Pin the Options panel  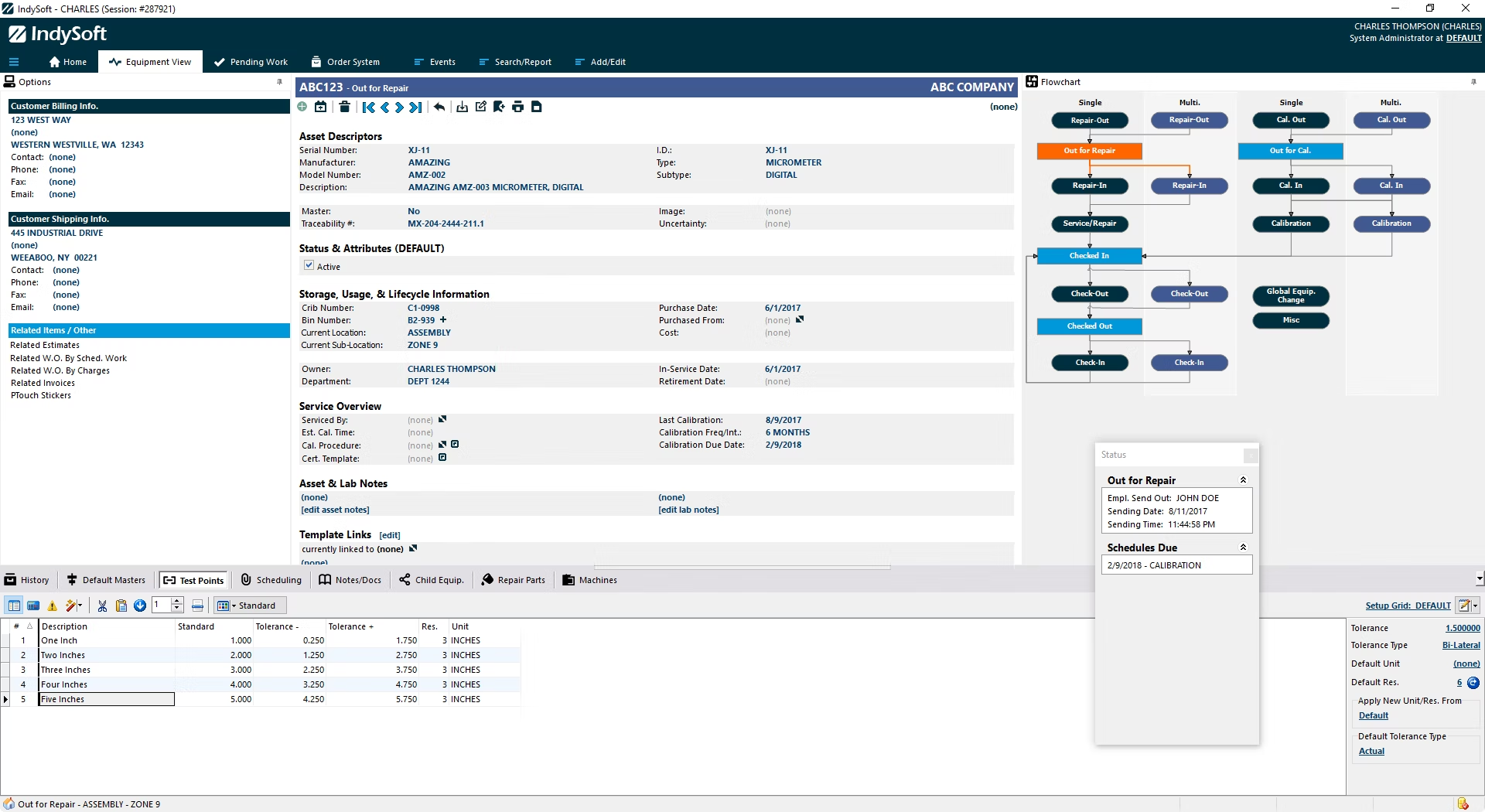[279, 81]
